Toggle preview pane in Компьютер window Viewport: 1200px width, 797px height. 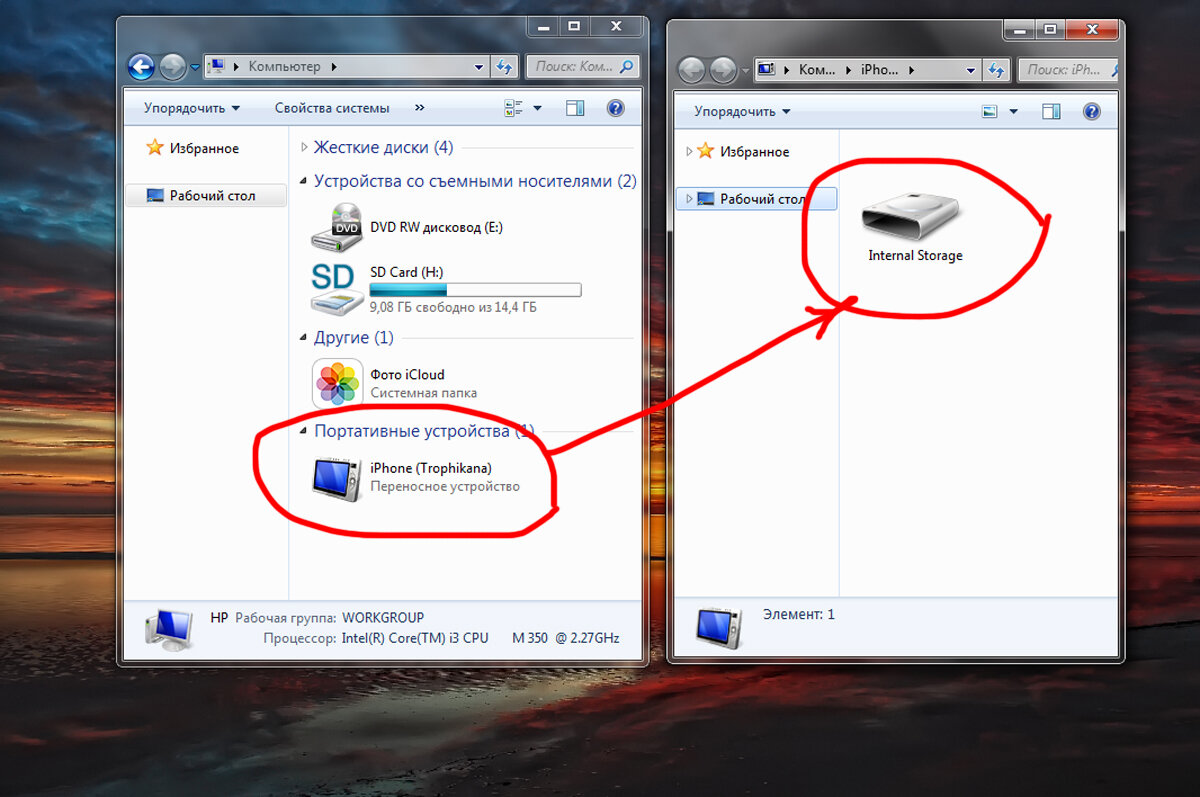point(575,108)
